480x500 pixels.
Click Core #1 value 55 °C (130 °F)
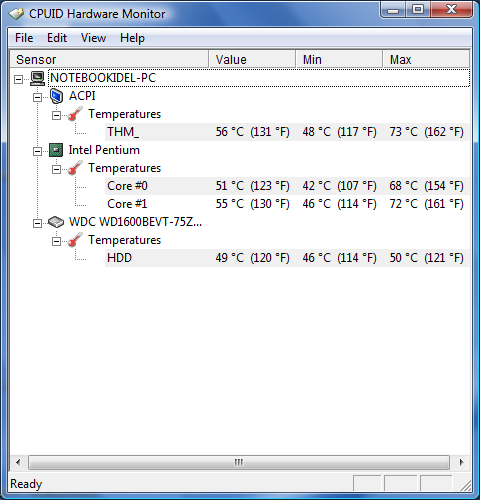click(252, 204)
